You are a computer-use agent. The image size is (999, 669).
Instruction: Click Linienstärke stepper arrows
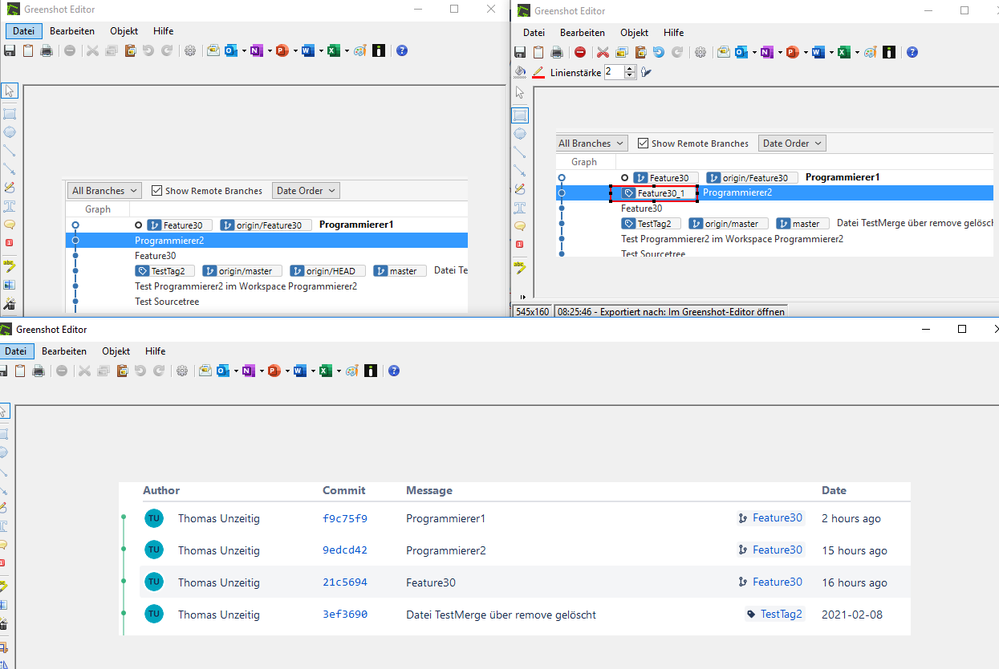coord(630,72)
